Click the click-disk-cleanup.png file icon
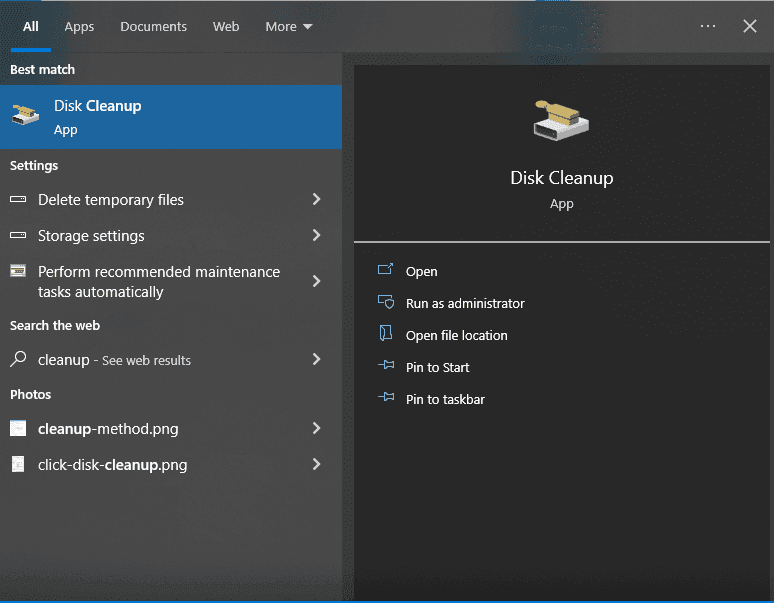 tap(18, 464)
